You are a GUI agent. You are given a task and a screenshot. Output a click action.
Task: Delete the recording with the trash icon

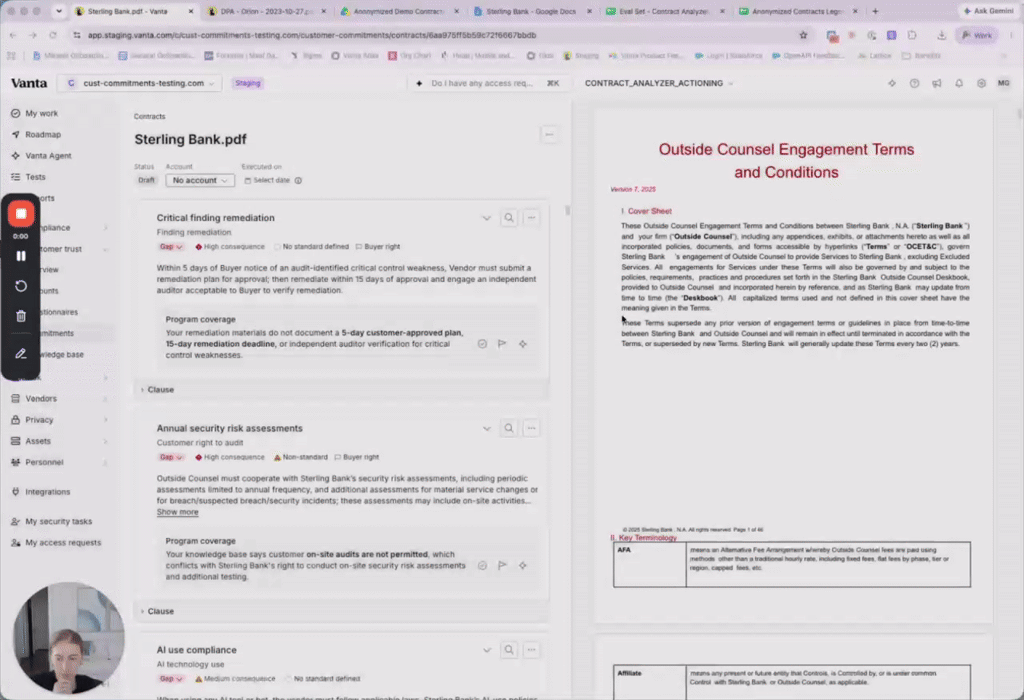pyautogui.click(x=21, y=316)
